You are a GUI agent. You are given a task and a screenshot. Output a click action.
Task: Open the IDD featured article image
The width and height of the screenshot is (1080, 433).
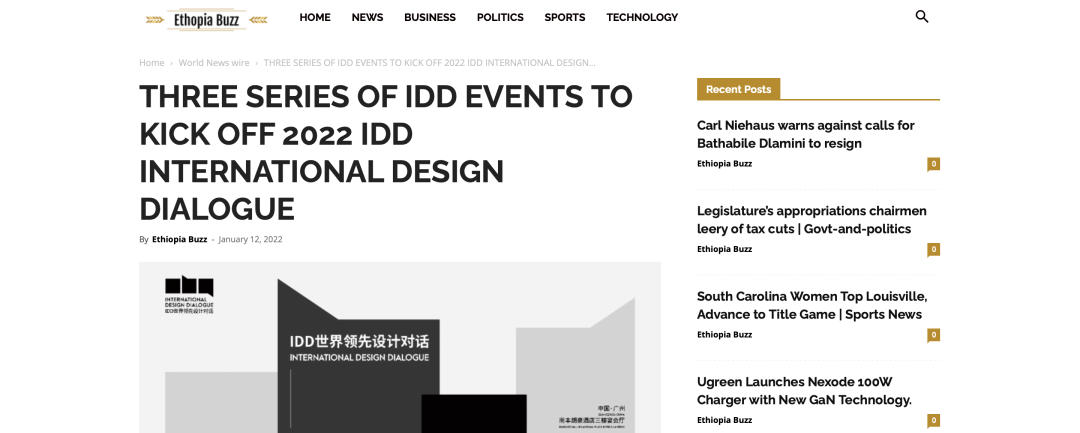(x=399, y=348)
